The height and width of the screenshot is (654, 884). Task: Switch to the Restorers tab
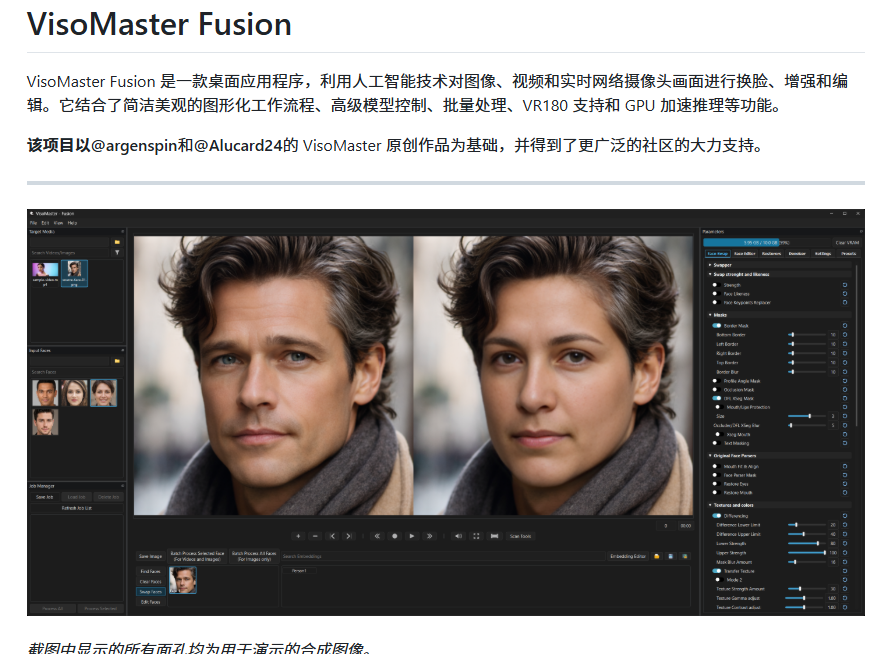771,254
